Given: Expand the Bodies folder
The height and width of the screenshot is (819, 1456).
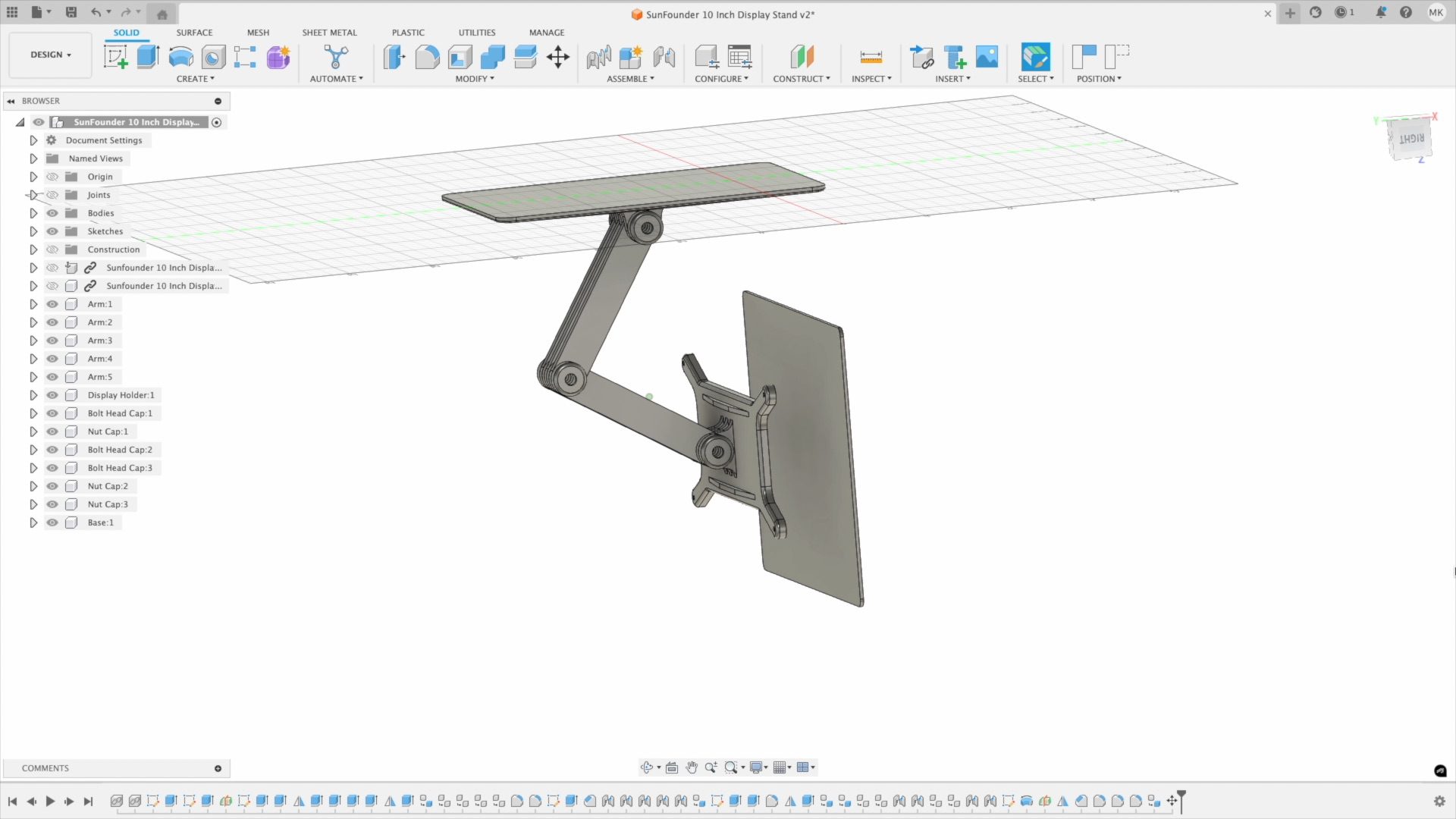Looking at the screenshot, I should click(x=33, y=213).
